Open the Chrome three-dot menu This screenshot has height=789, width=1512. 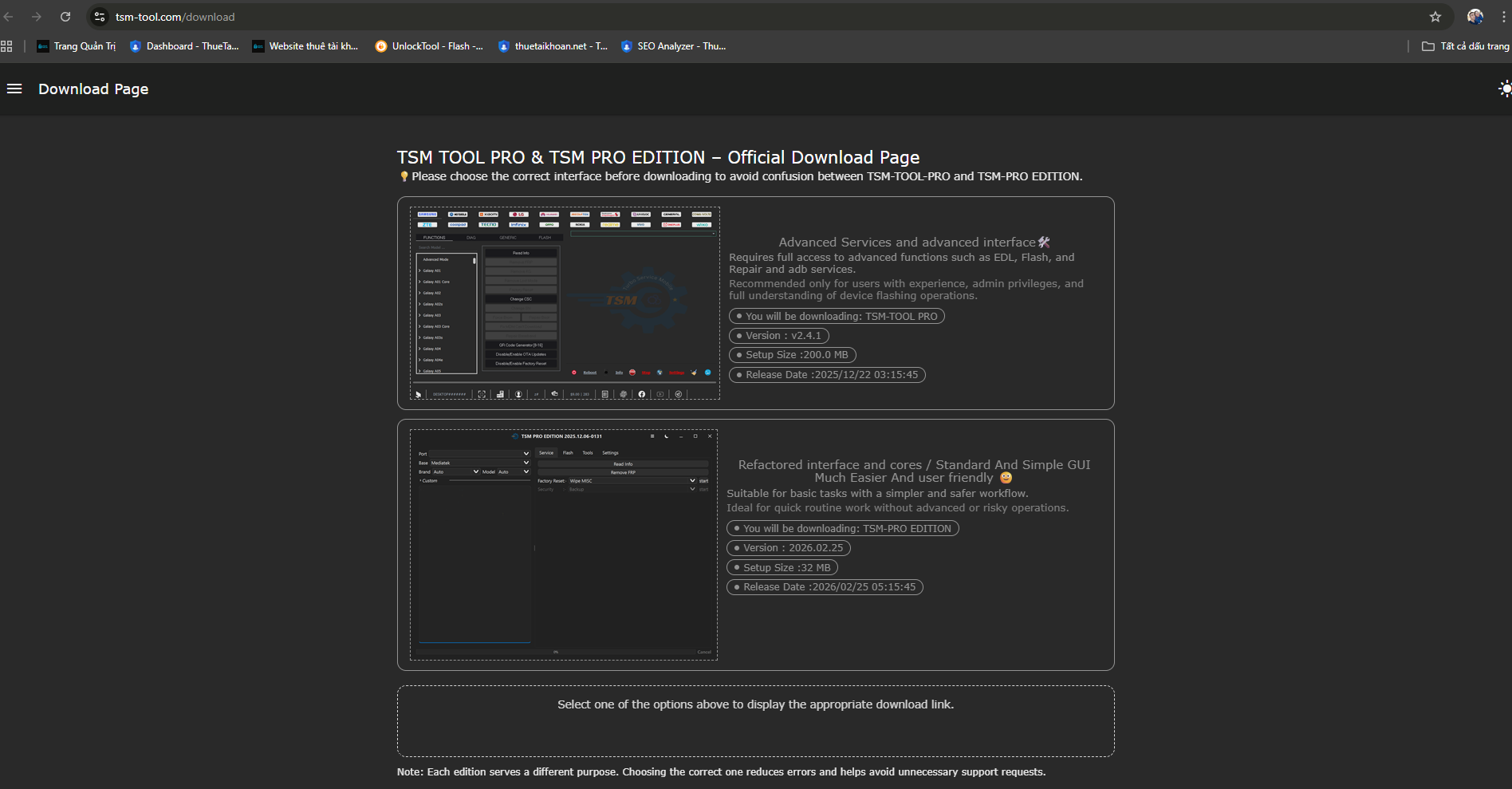[x=1504, y=17]
